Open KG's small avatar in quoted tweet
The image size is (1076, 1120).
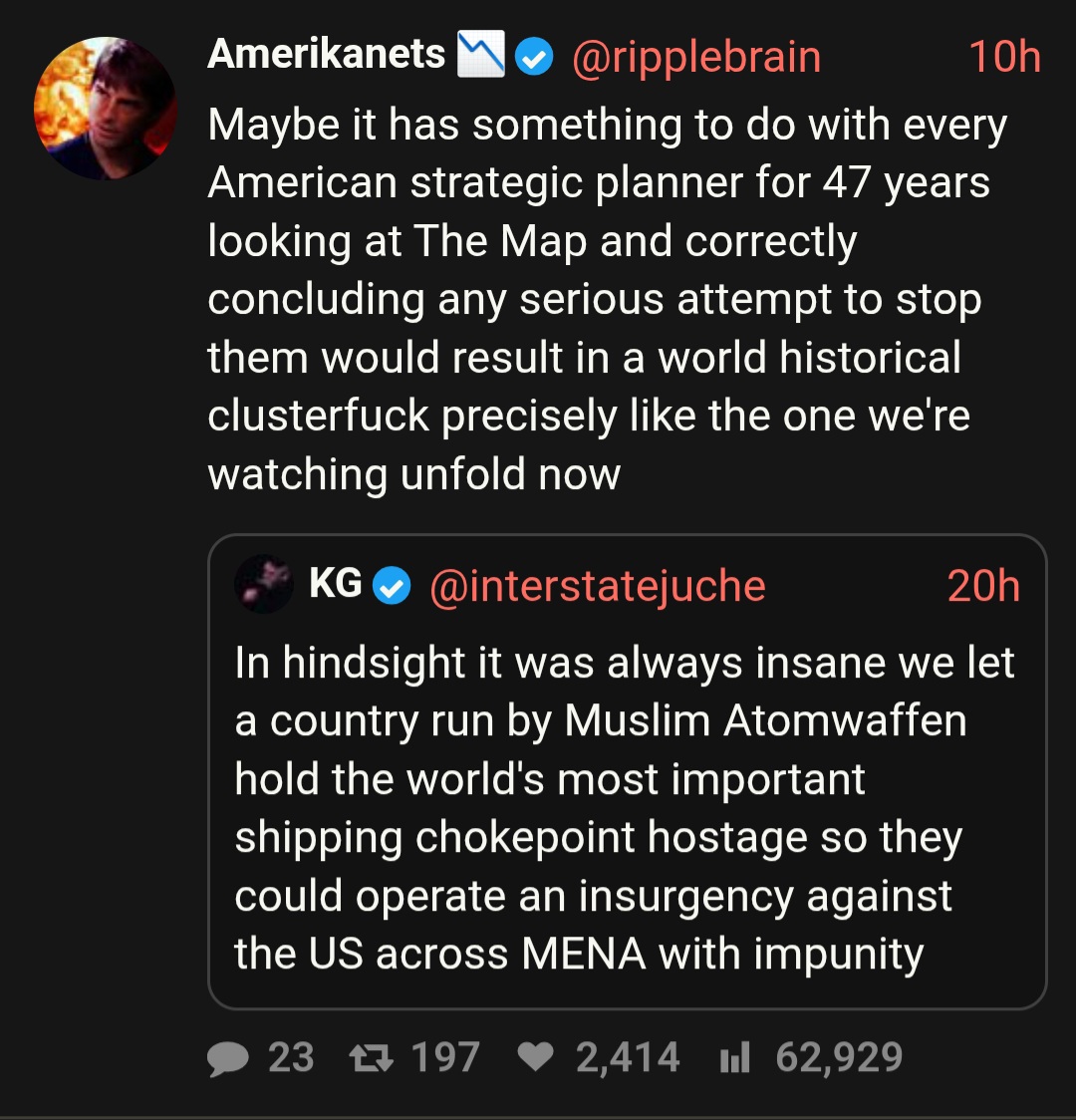click(264, 584)
